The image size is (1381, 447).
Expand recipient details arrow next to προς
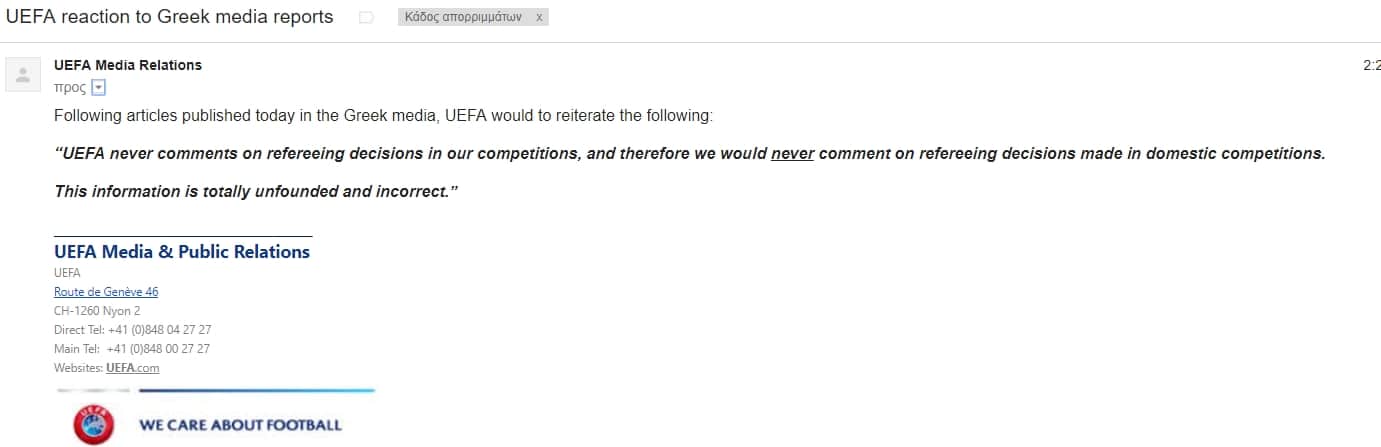pyautogui.click(x=98, y=88)
